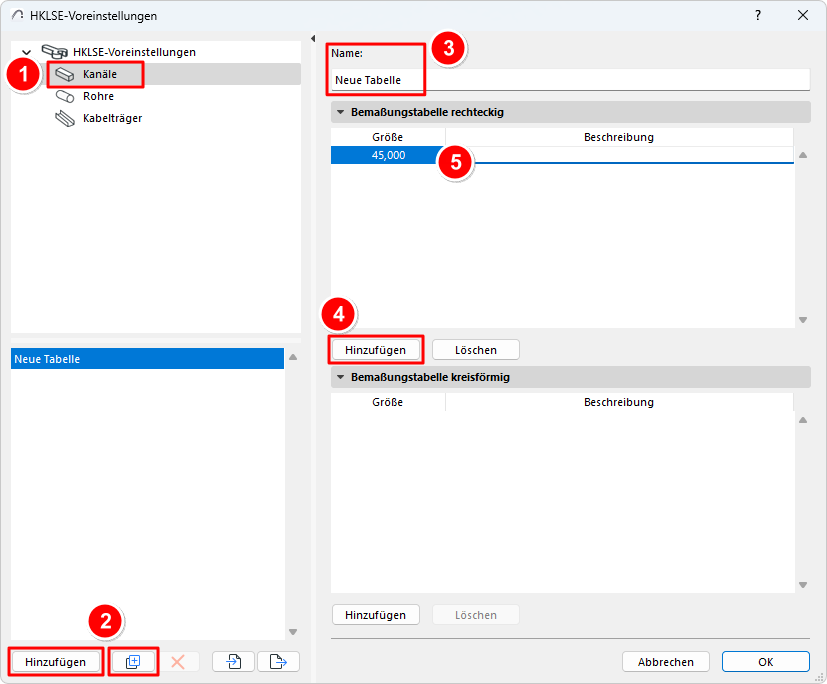
Task: Collapse the left panel with small arrow
Action: (313, 38)
